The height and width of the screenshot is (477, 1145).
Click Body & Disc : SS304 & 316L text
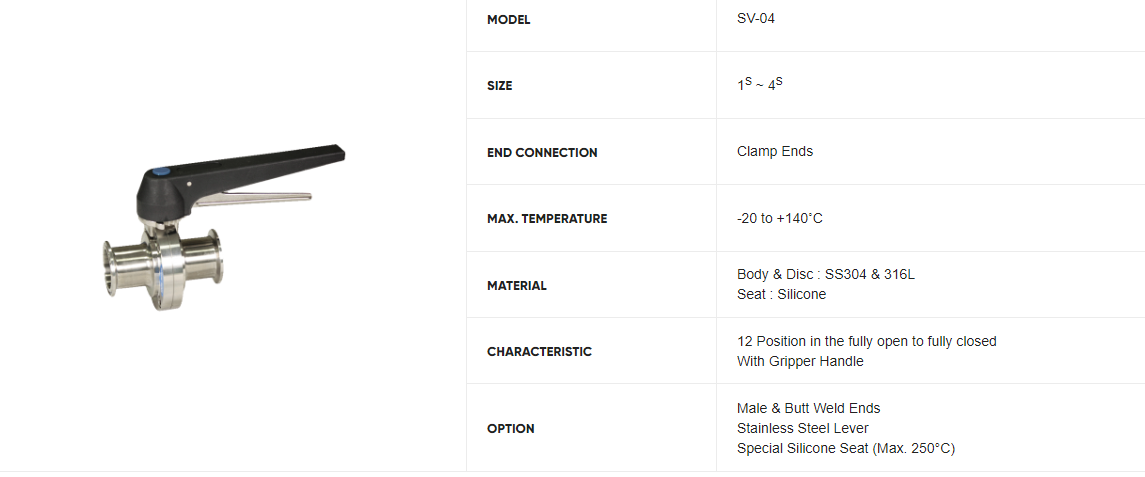click(826, 275)
